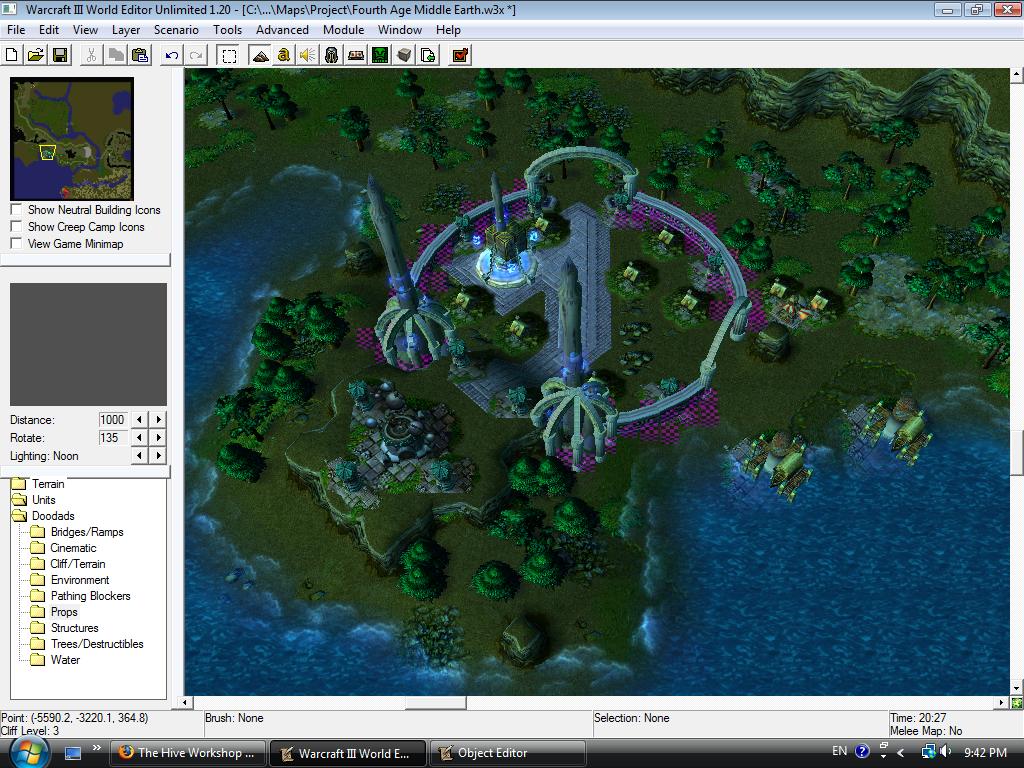Click the volume speaker tray icon

click(945, 752)
